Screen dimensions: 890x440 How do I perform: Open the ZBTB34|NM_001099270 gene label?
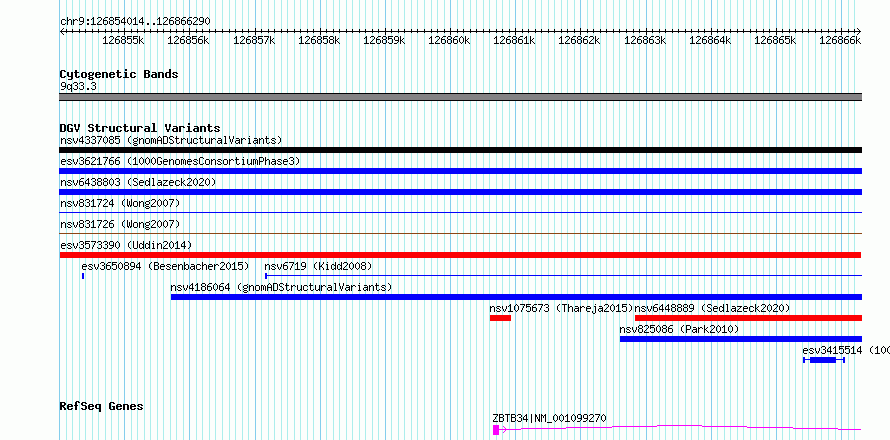click(x=549, y=418)
